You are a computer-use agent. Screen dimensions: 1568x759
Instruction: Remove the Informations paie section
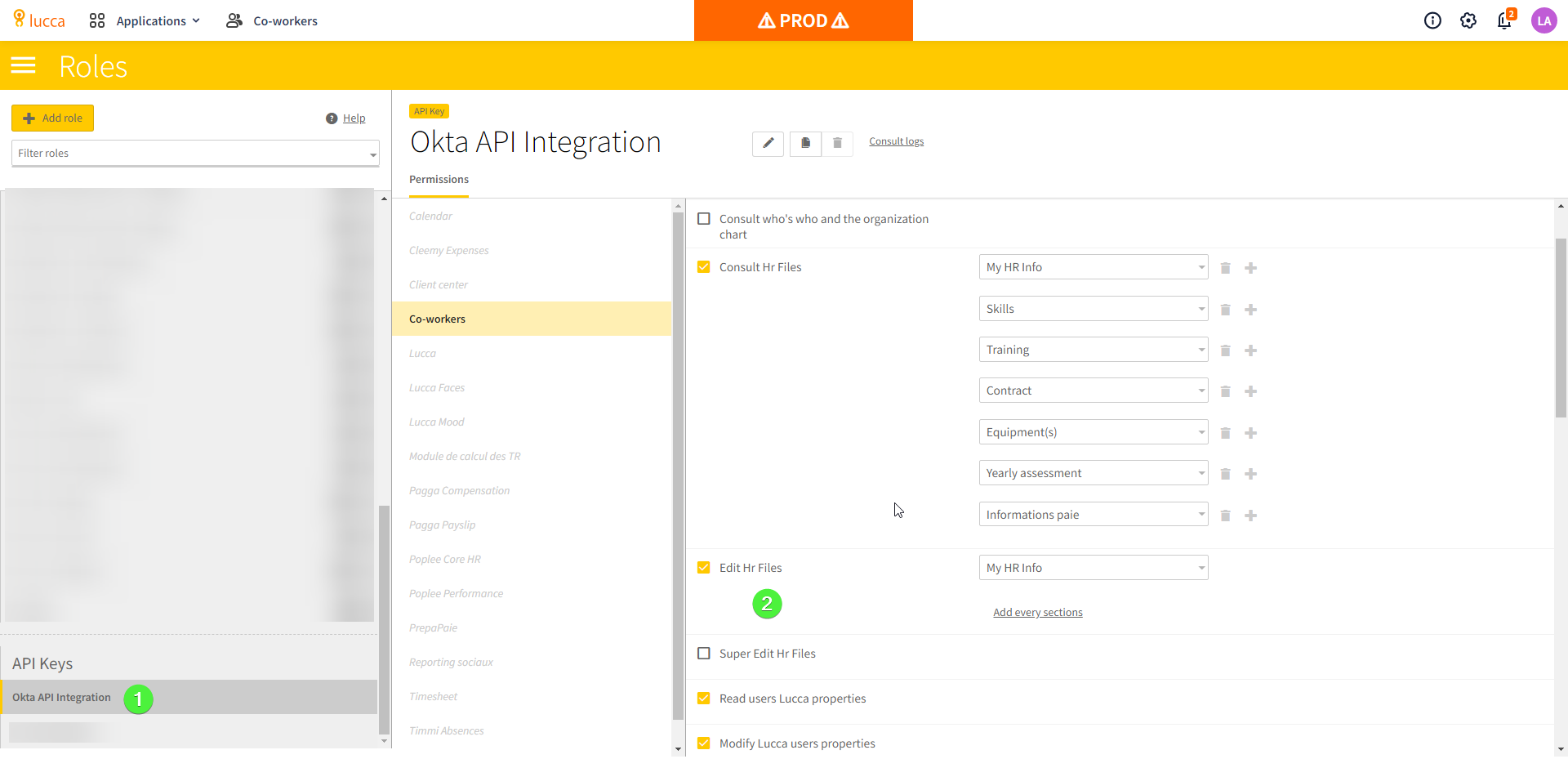tap(1225, 516)
